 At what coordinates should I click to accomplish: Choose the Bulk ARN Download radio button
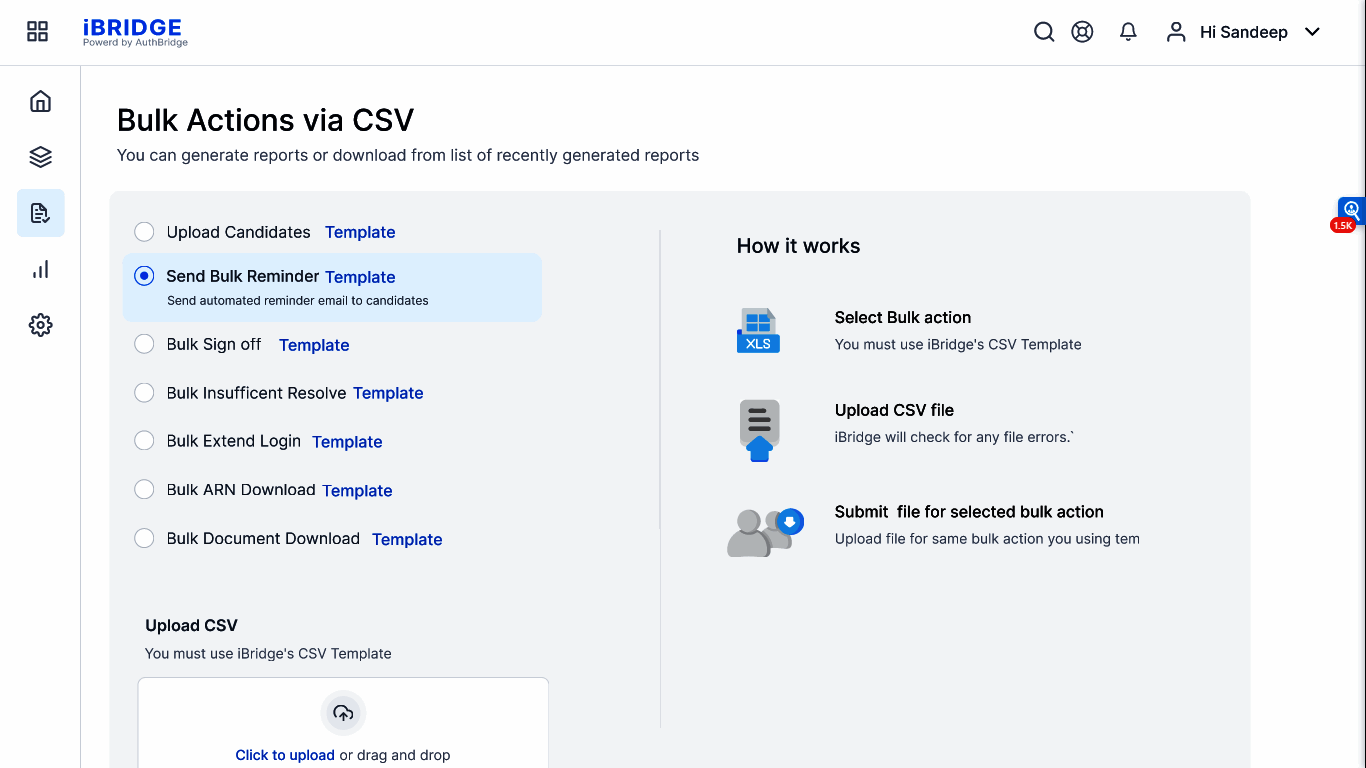(144, 489)
